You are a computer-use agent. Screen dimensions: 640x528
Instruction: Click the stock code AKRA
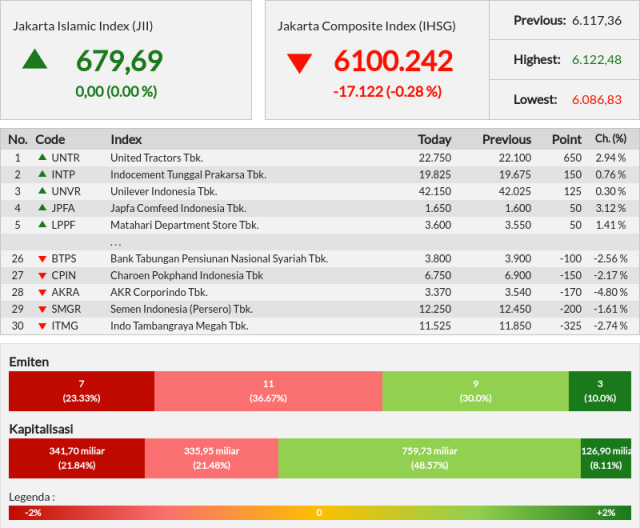click(65, 292)
